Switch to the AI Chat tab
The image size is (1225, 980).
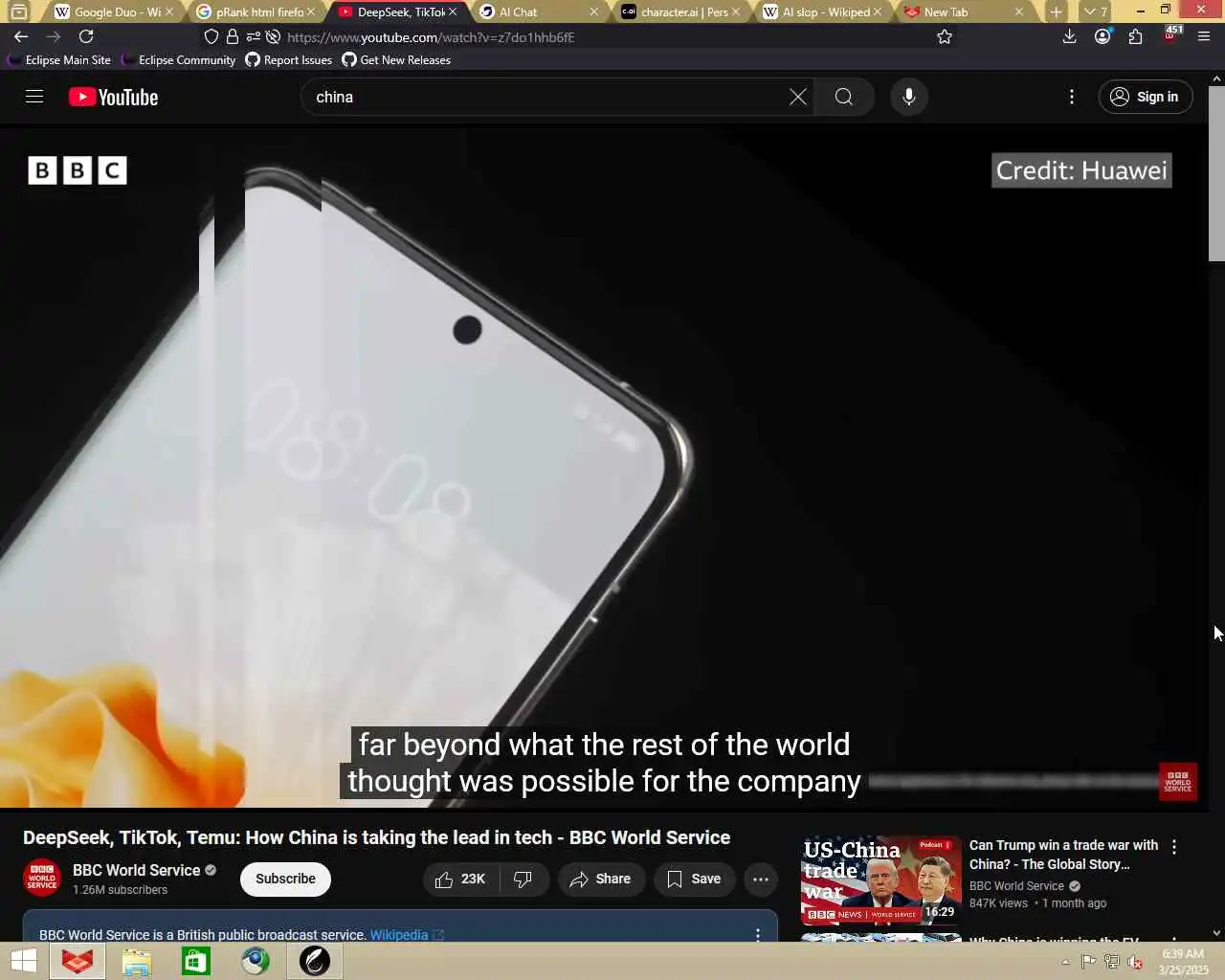[536, 11]
